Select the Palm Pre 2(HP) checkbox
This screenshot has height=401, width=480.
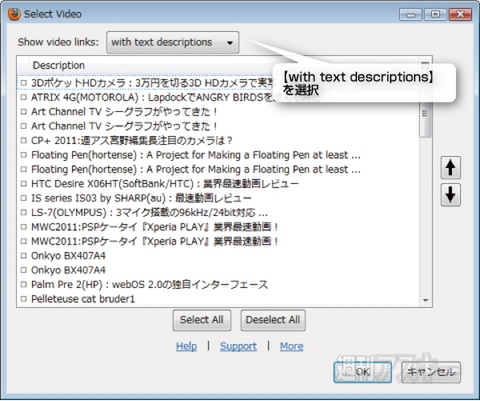click(23, 284)
